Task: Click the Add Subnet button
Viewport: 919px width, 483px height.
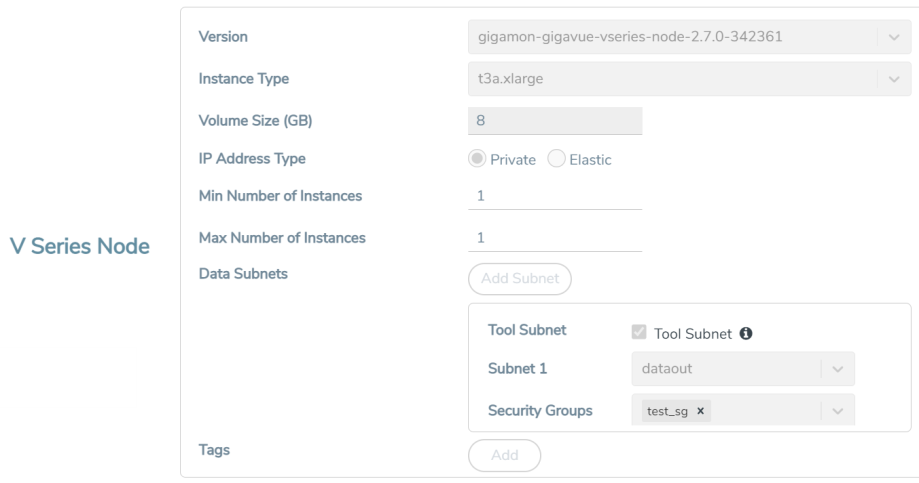Action: [519, 278]
